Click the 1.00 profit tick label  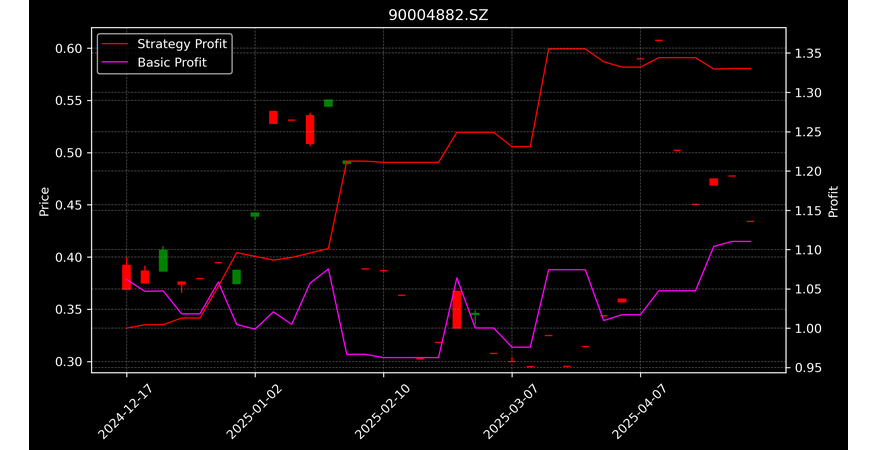[808, 329]
